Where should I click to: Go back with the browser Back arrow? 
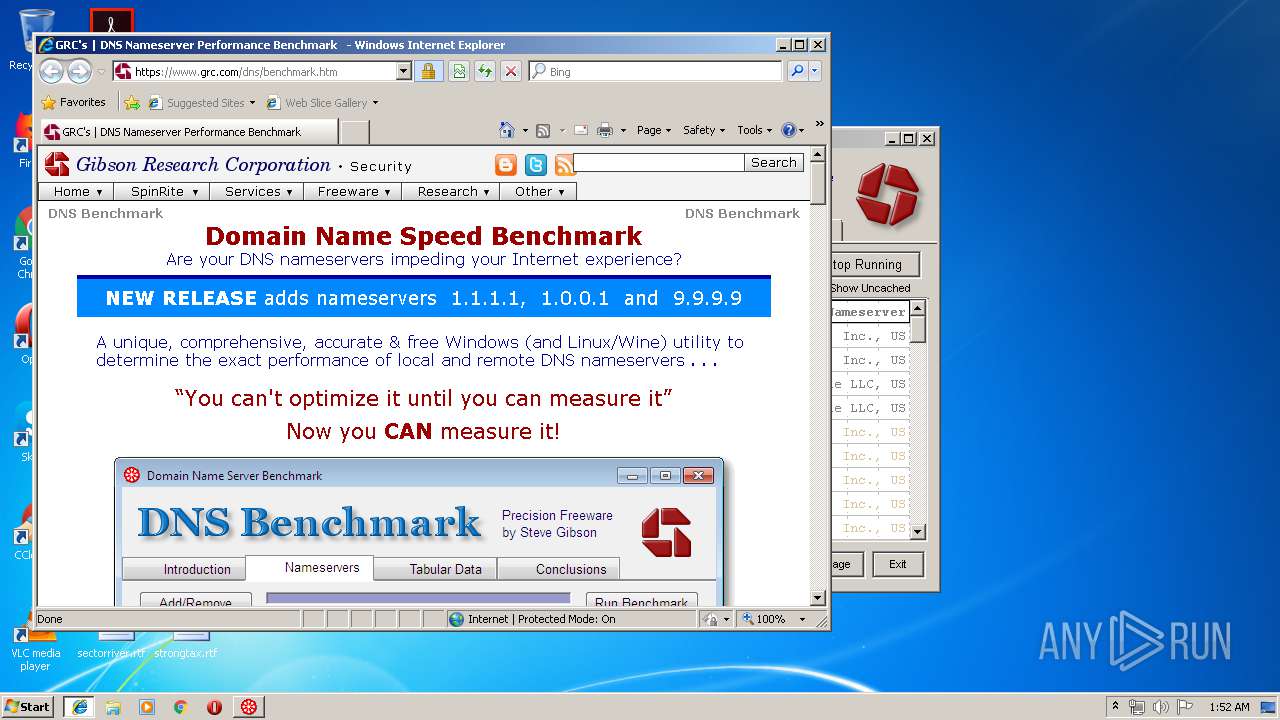tap(51, 71)
